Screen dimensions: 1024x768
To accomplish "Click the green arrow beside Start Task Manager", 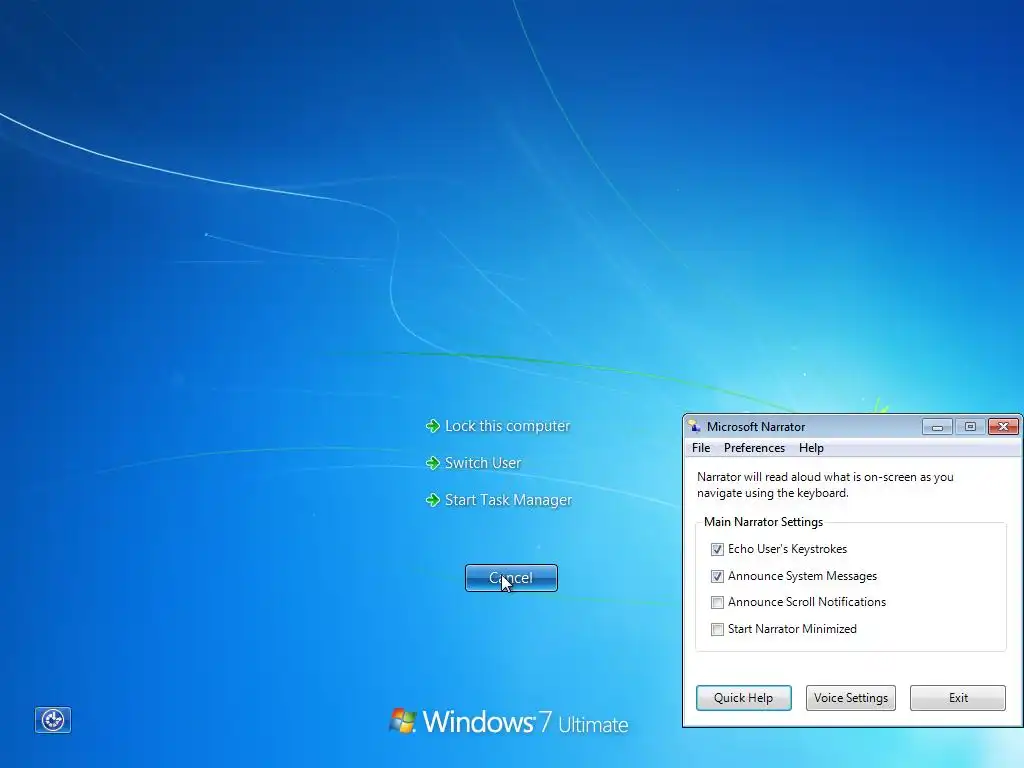I will click(432, 500).
